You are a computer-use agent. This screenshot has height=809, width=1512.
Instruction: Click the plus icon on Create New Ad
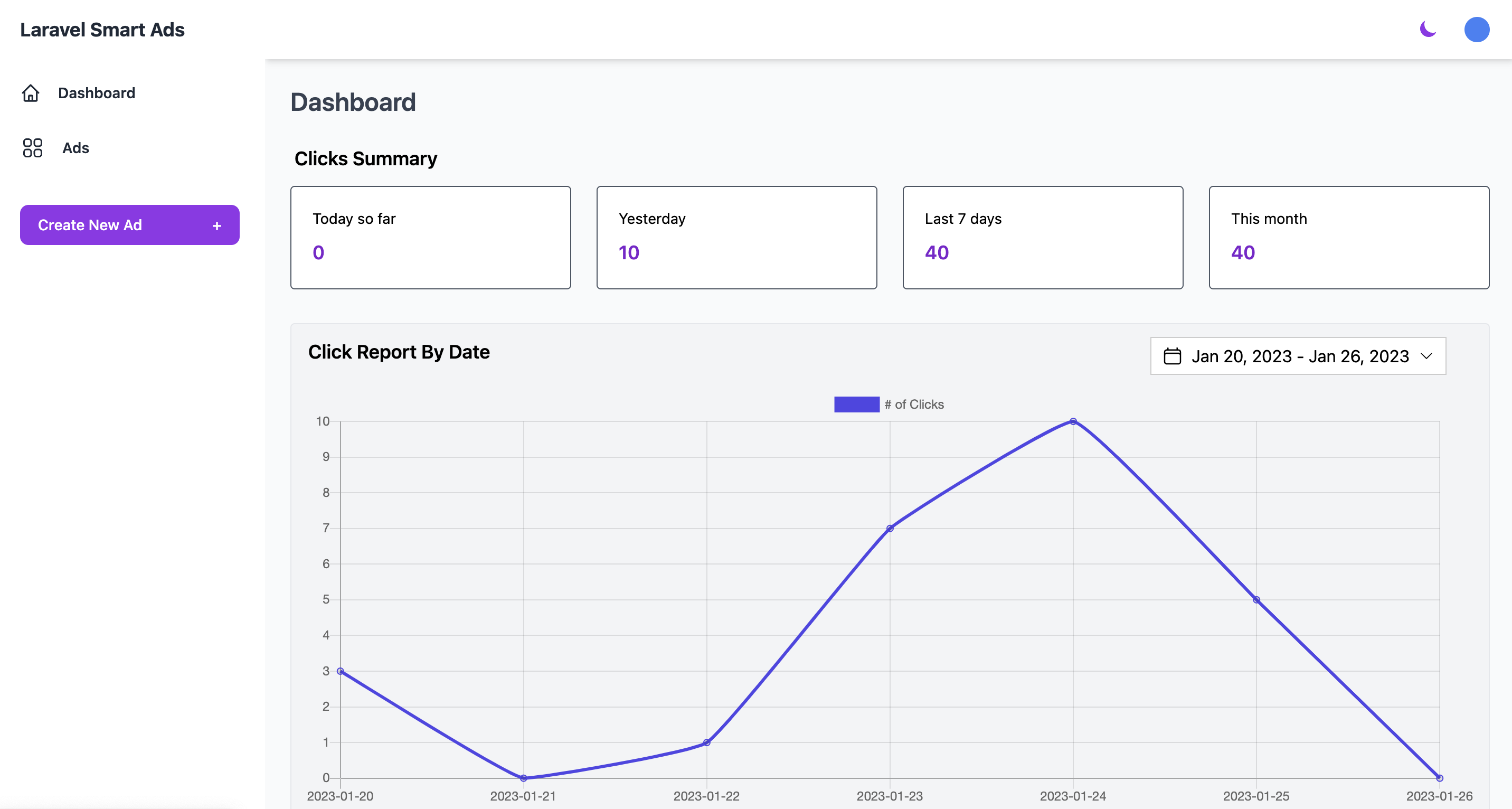click(x=216, y=225)
